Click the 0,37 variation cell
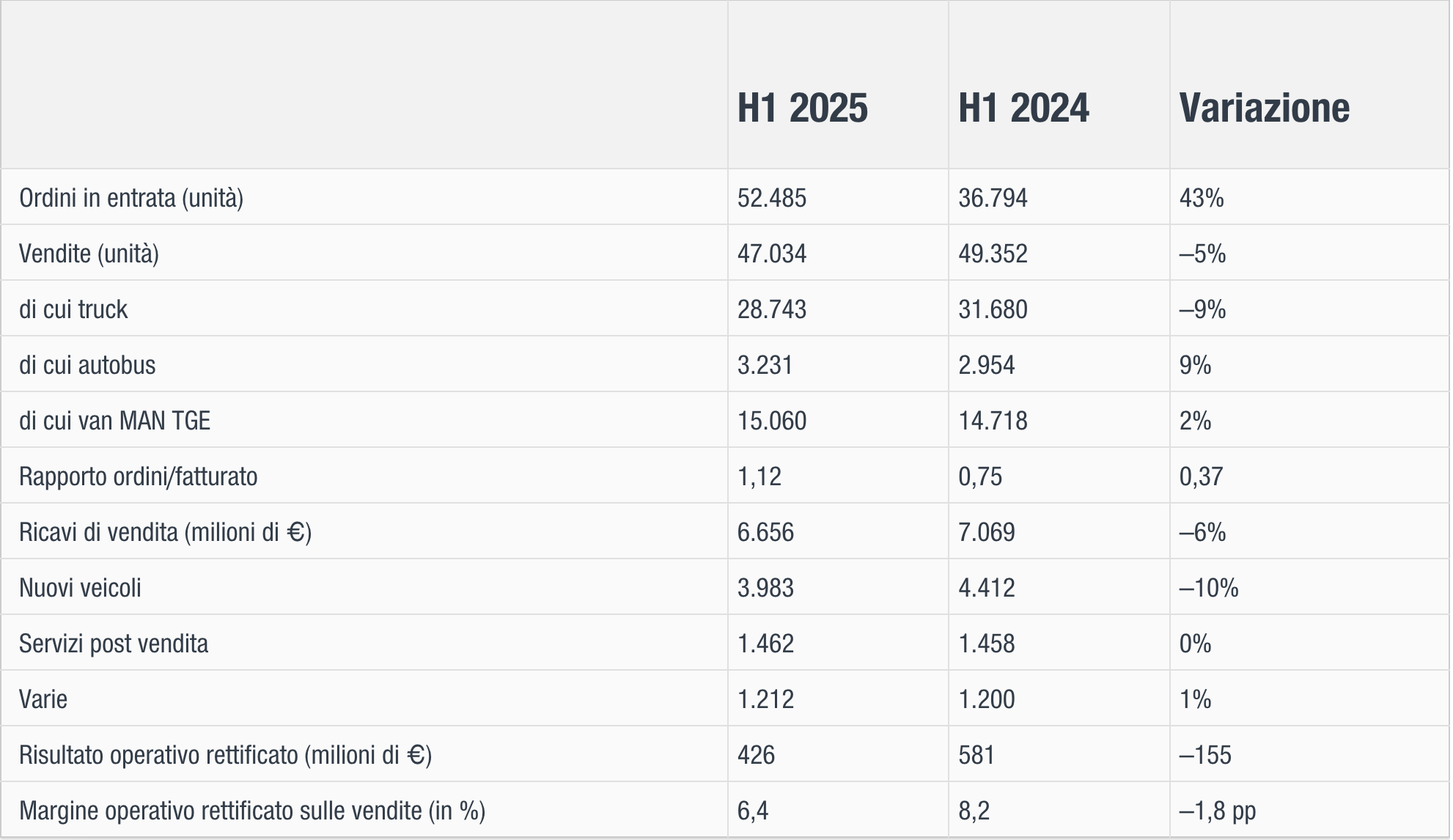1453x840 pixels. pos(1201,476)
